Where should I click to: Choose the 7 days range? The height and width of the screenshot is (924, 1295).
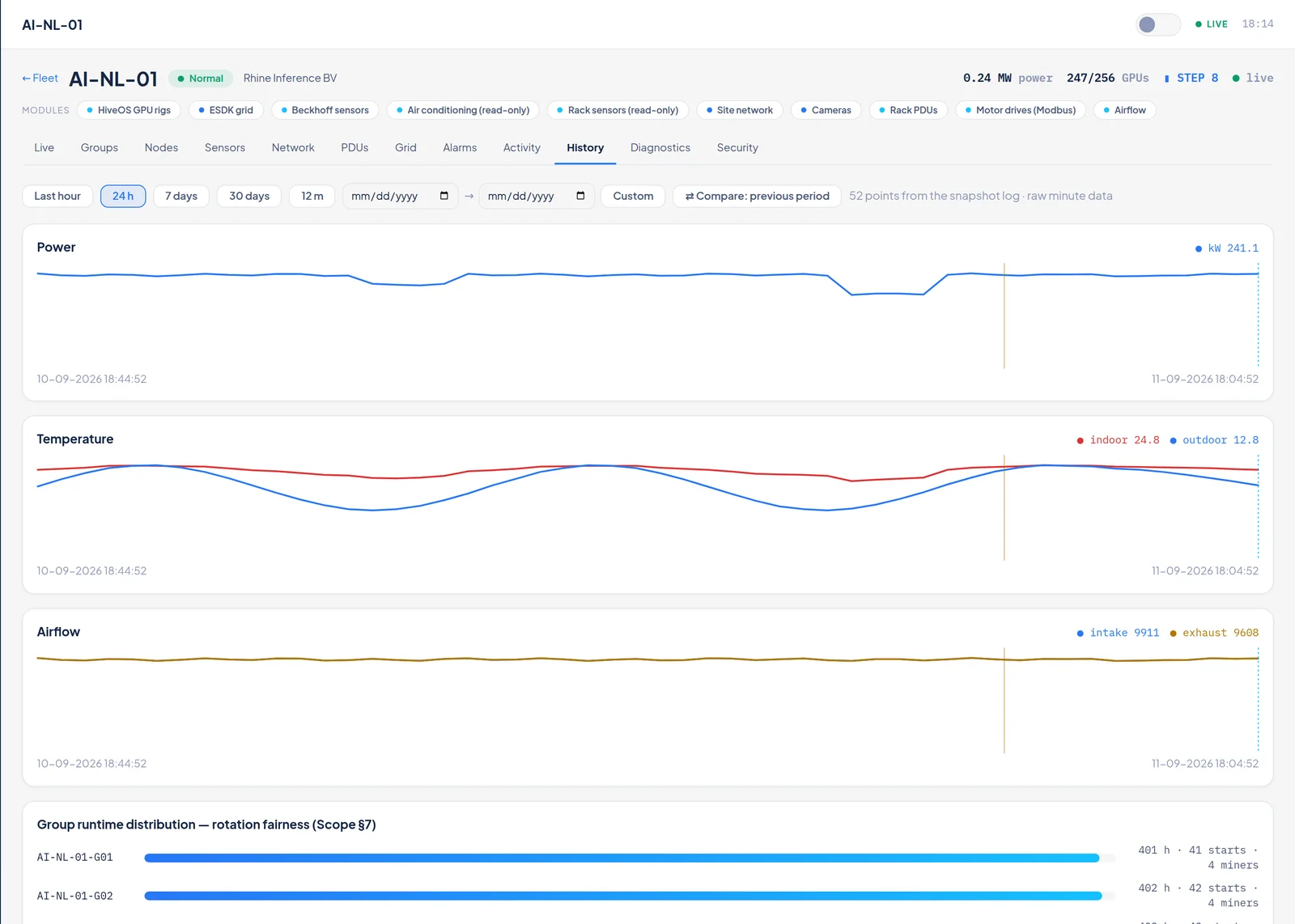181,197
